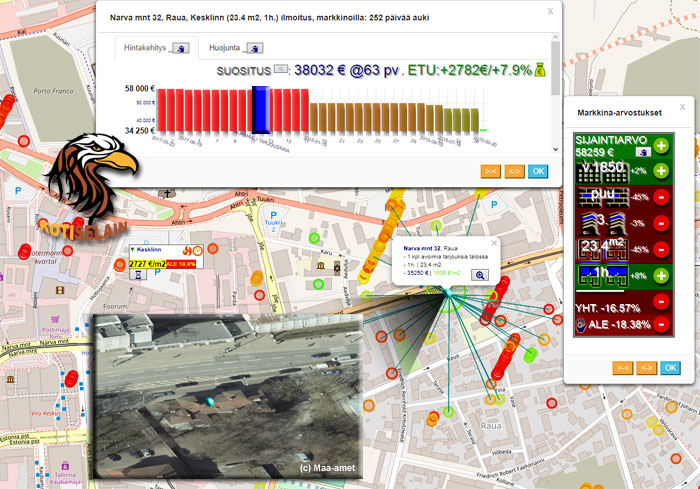Close the price chart dialog
700x489 pixels.
tap(550, 12)
